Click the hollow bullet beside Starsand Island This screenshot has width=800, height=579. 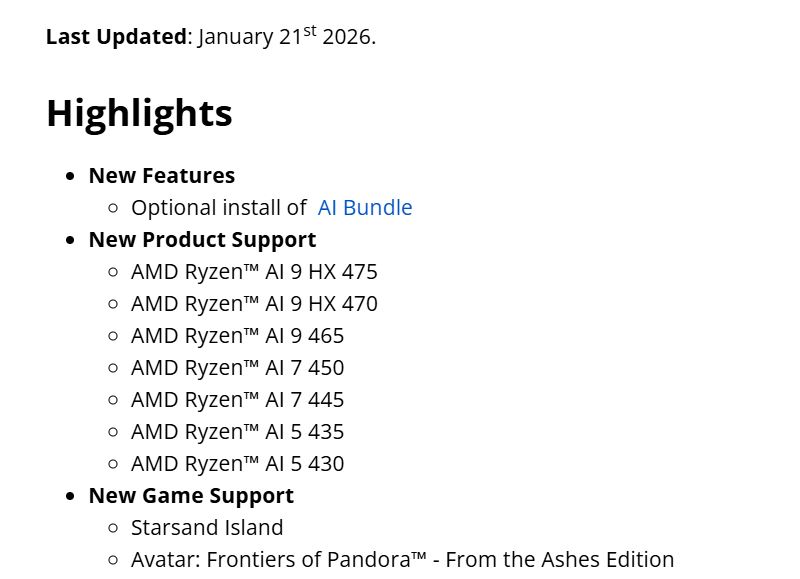(x=112, y=529)
